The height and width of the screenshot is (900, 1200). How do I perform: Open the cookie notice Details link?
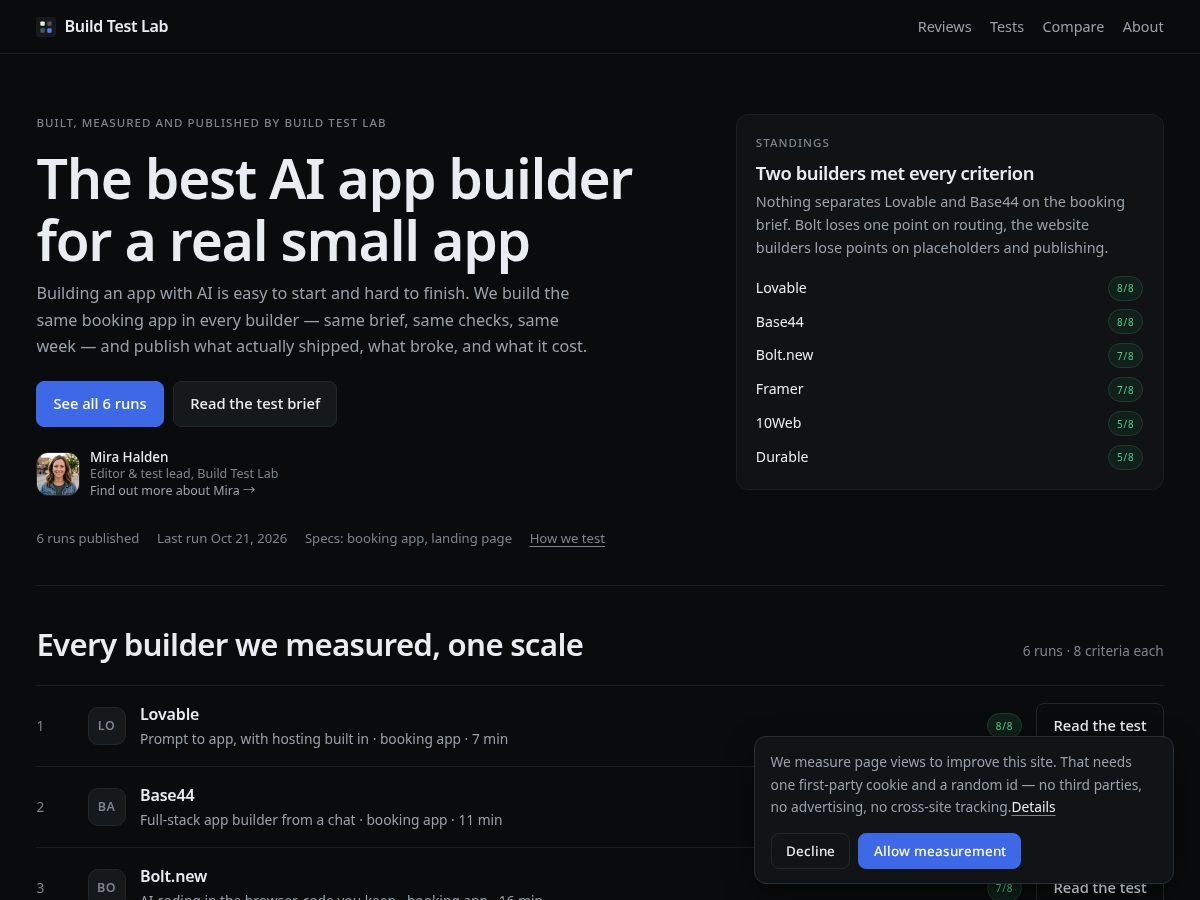(x=1033, y=807)
